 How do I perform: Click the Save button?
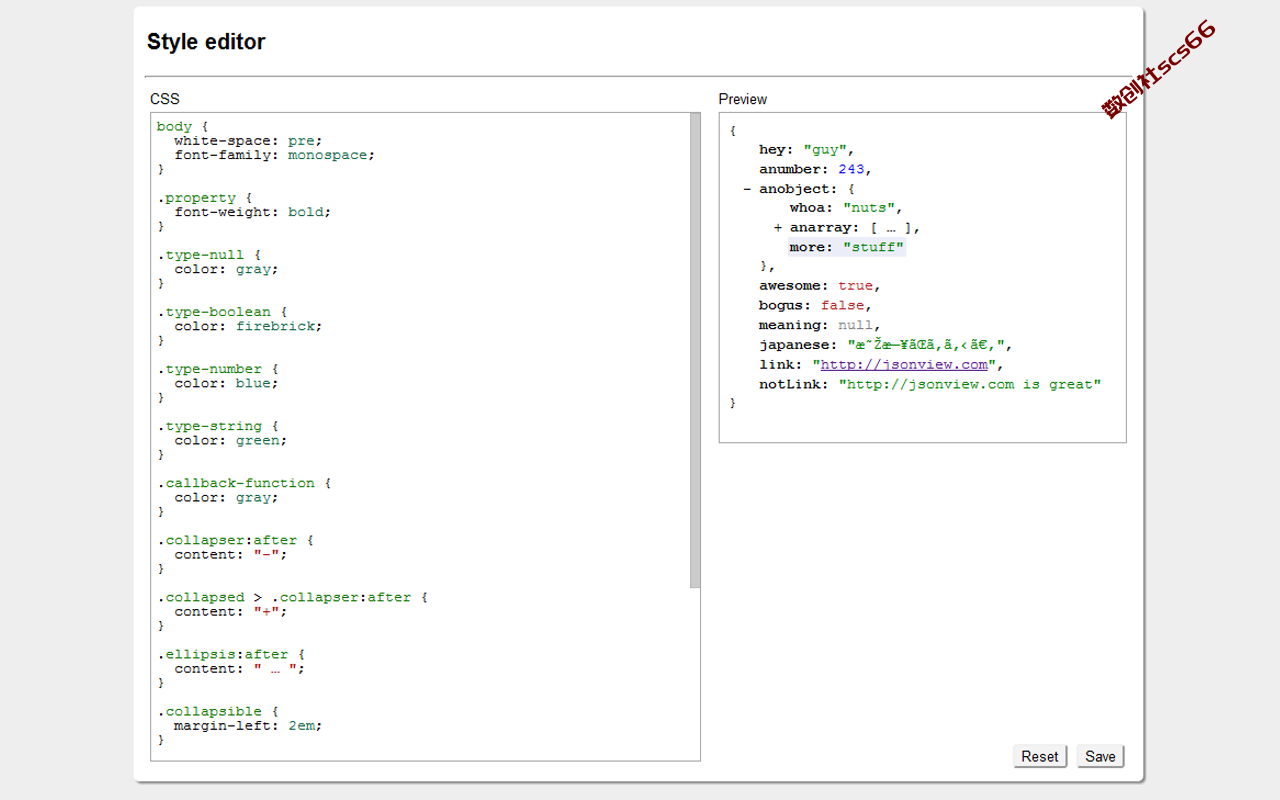[x=1100, y=757]
